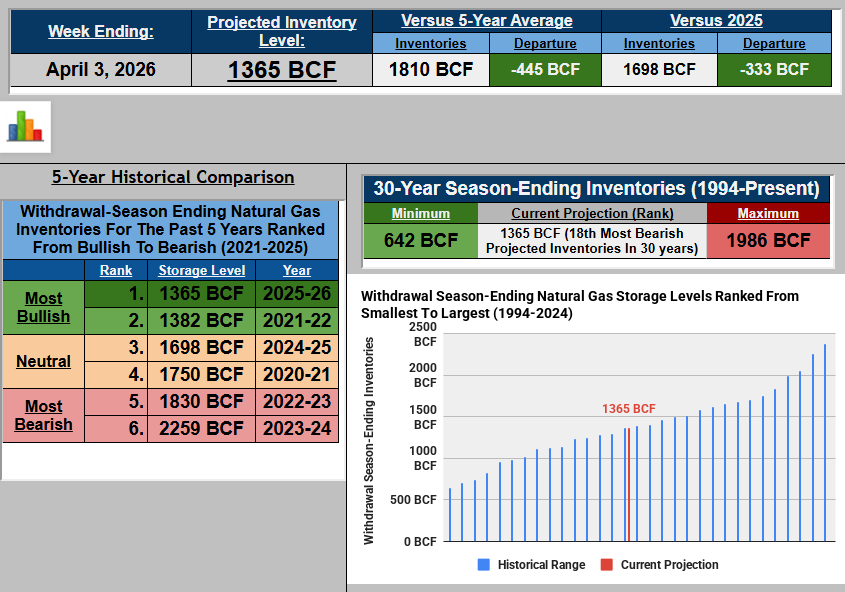845x592 pixels.
Task: Click the 5-Year Historical Comparison title
Action: click(x=173, y=177)
